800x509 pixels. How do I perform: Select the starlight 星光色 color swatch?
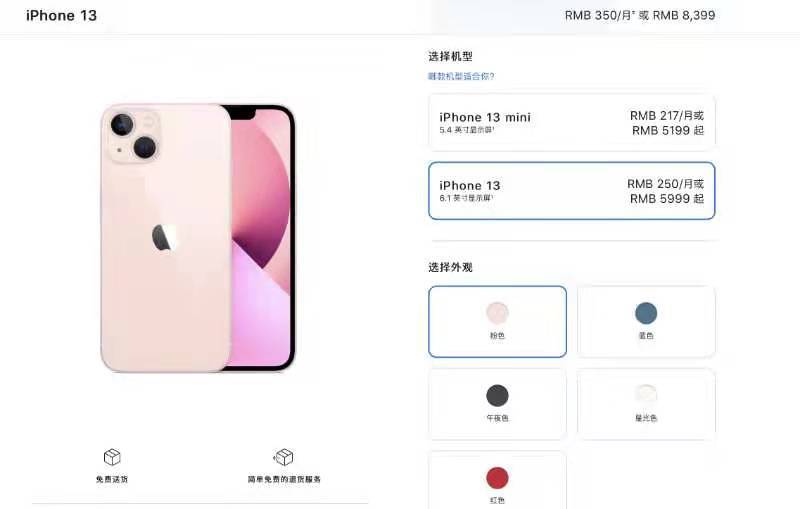click(x=646, y=404)
